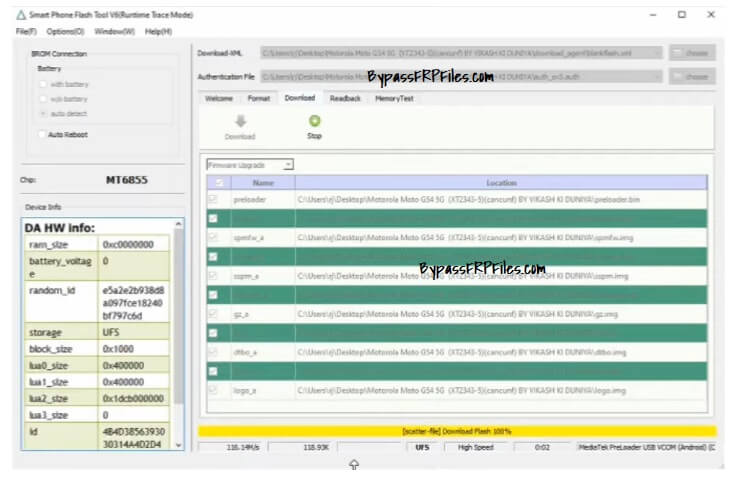
Task: Click the Location column header
Action: 501,183
